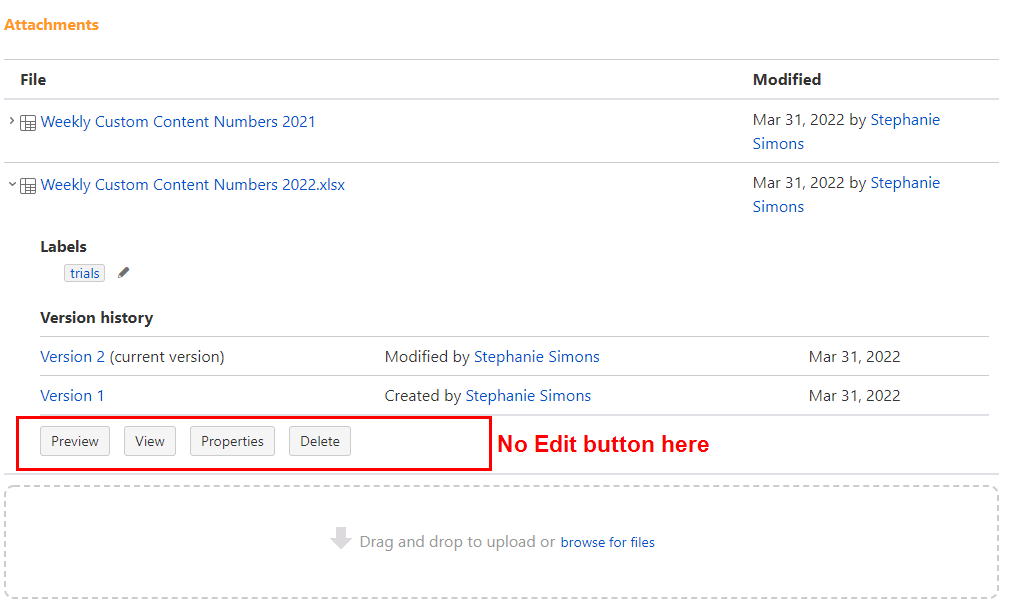
Task: Collapse the Weekly Custom Content Numbers 2022.xlsx details
Action: point(10,184)
